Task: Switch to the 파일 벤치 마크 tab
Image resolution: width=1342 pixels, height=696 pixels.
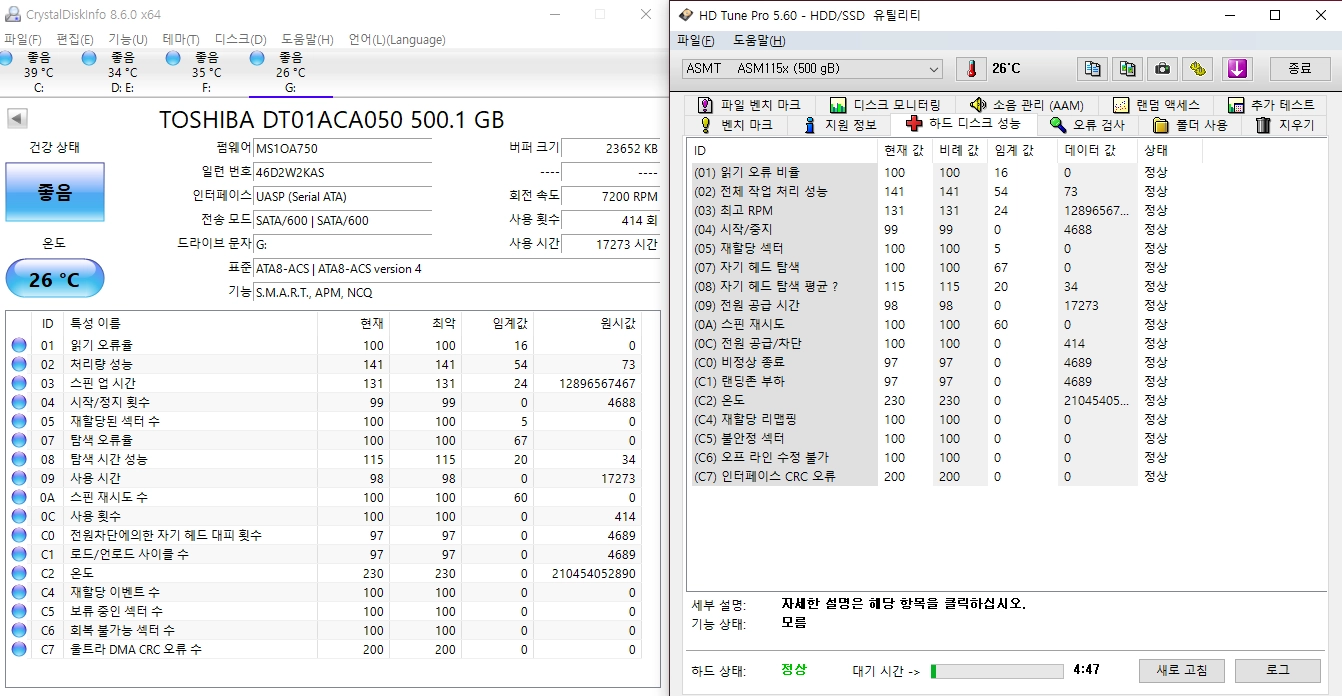Action: point(749,105)
